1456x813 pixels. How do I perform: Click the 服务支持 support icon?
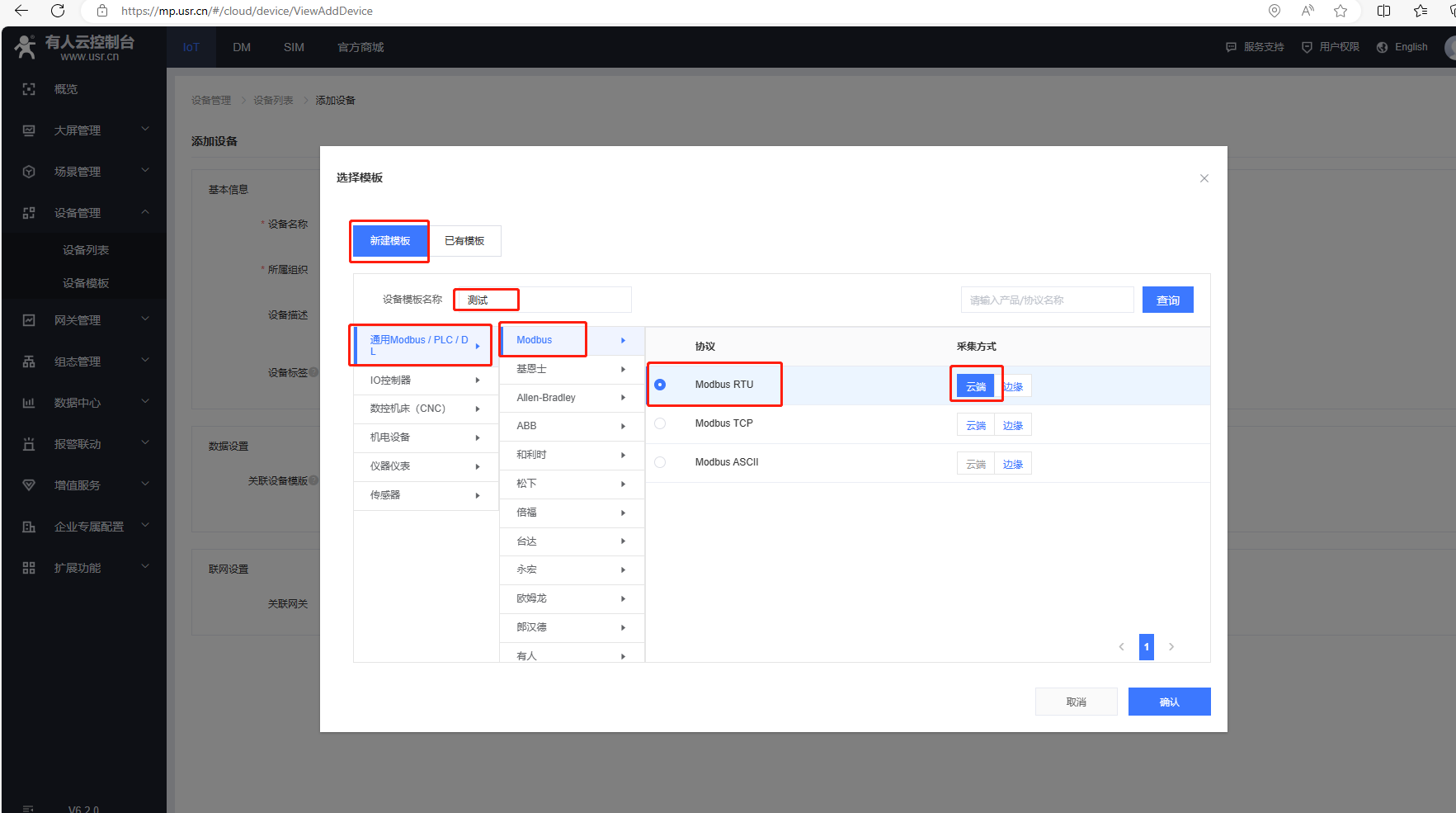point(1231,47)
